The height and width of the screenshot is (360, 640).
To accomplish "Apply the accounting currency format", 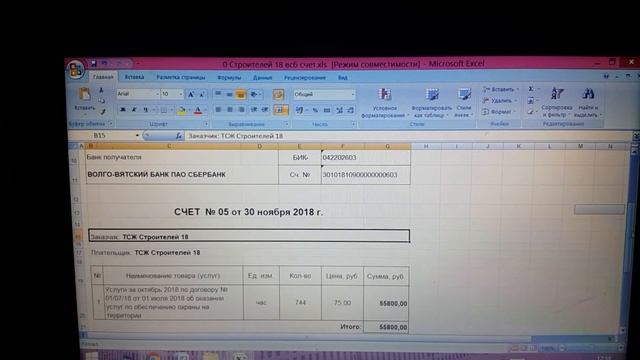I will tap(300, 110).
